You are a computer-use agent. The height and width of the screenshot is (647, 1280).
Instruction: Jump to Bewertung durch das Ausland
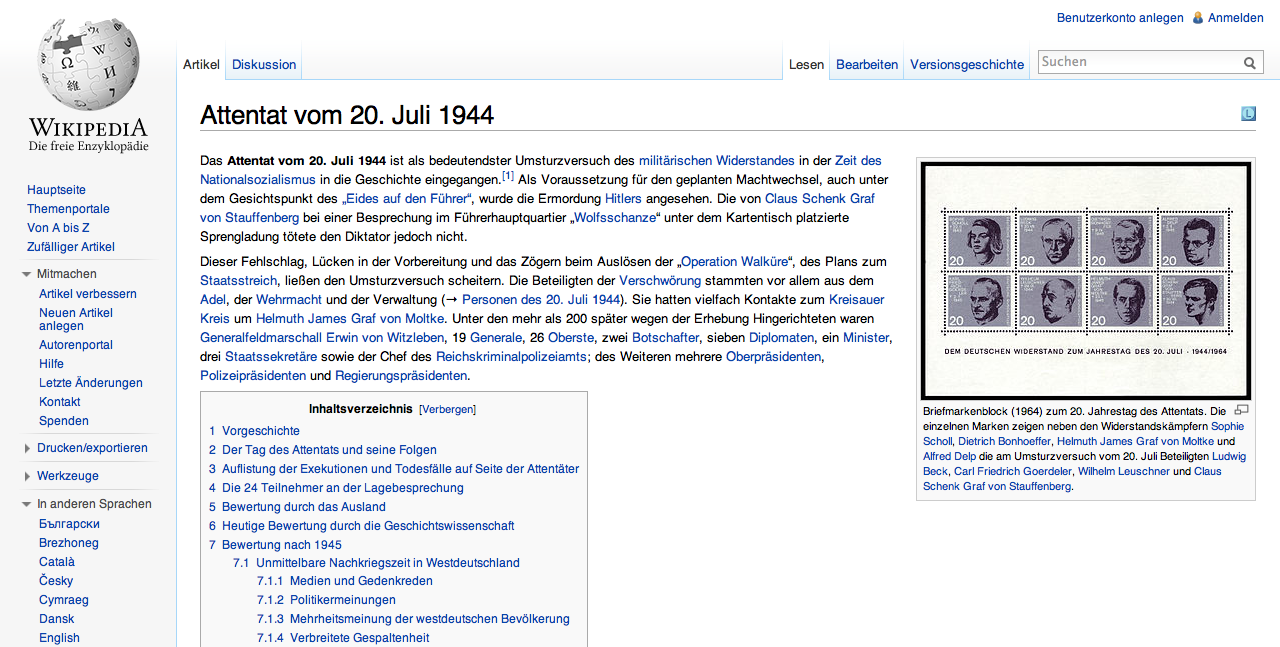coord(297,507)
